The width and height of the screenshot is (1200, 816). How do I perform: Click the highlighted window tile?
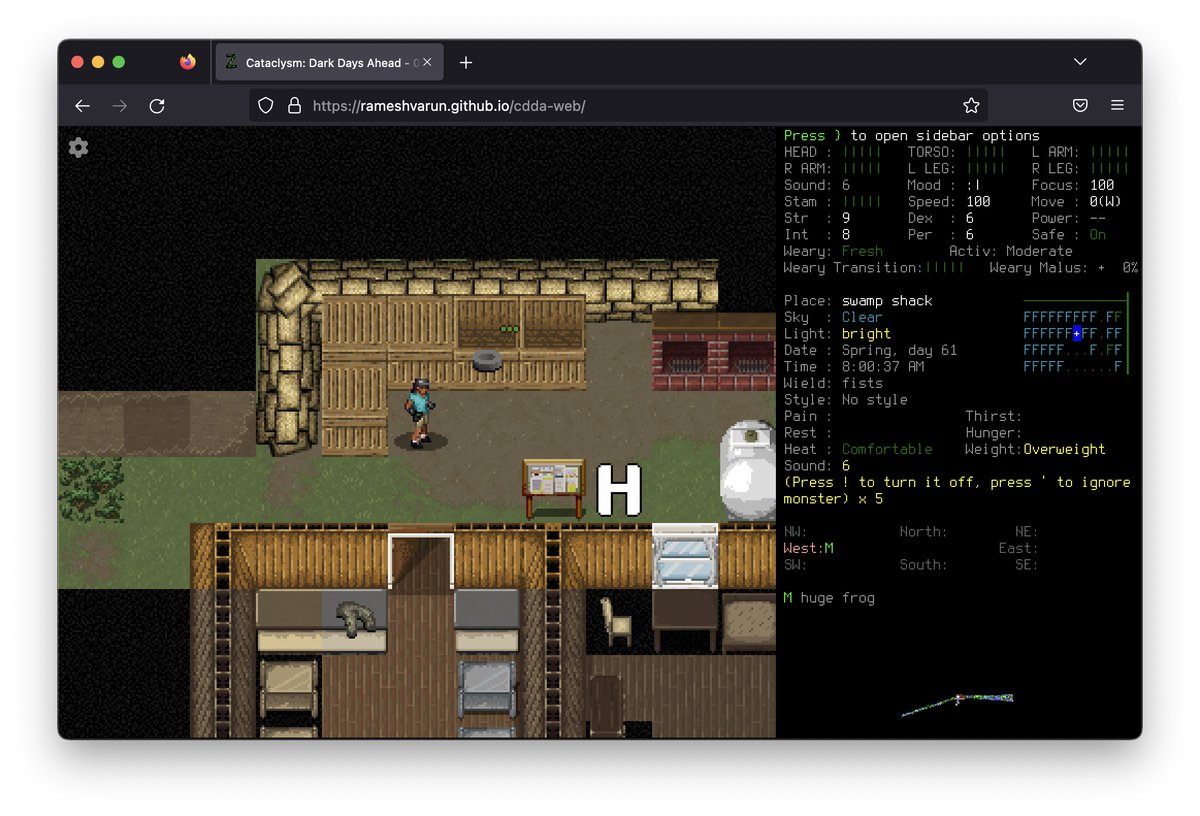tap(685, 556)
